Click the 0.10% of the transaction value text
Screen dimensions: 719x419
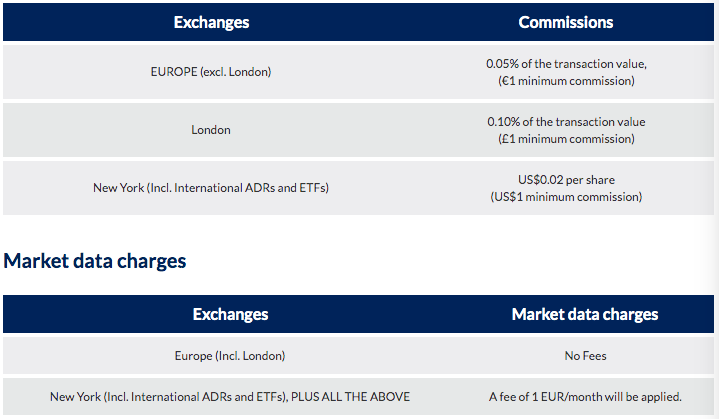pos(566,122)
